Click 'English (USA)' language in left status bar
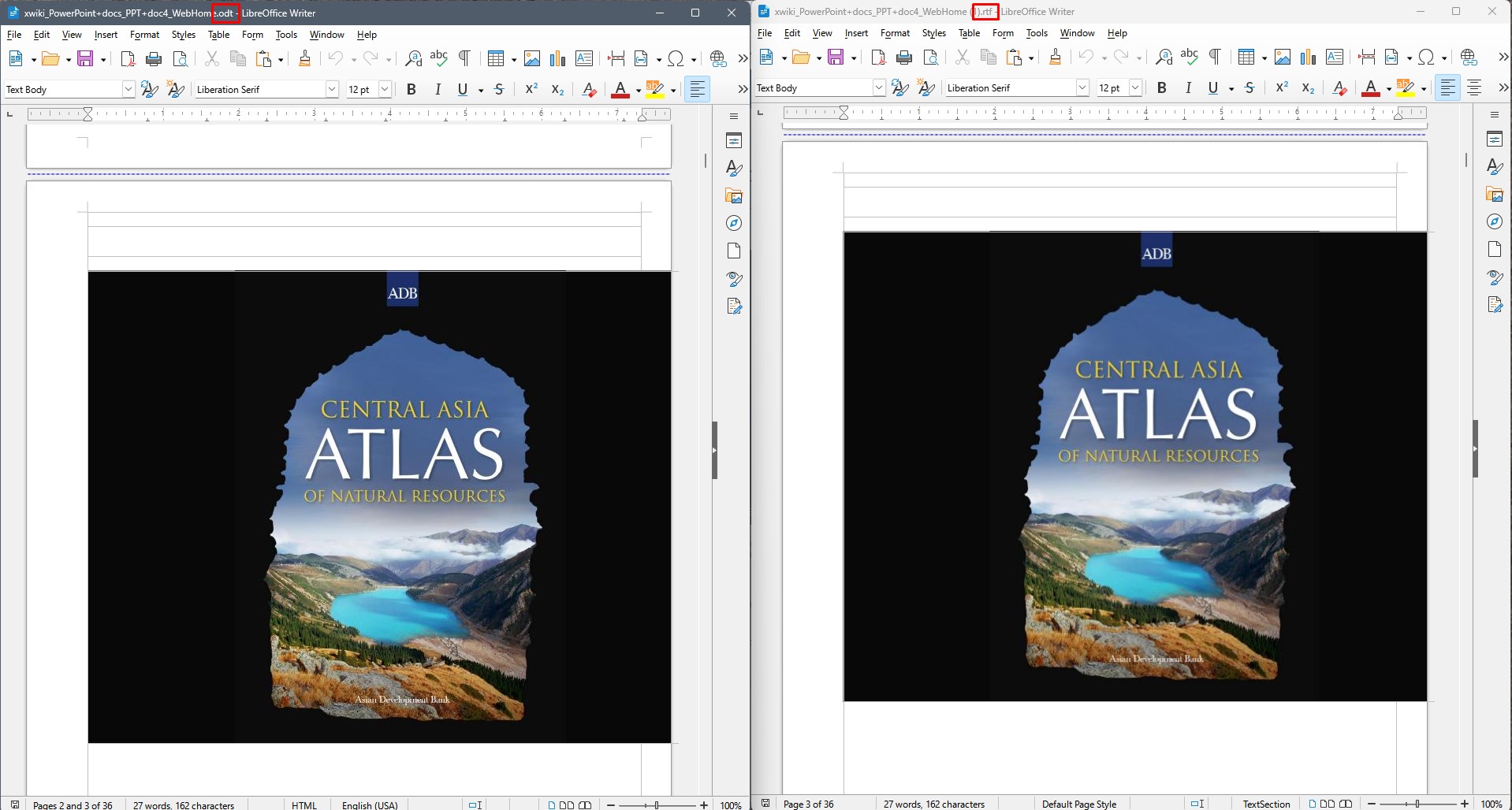The image size is (1512, 810). tap(370, 804)
